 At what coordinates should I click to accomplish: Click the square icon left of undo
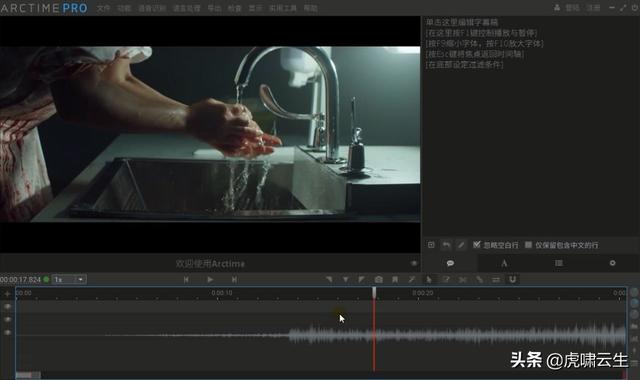[431, 245]
